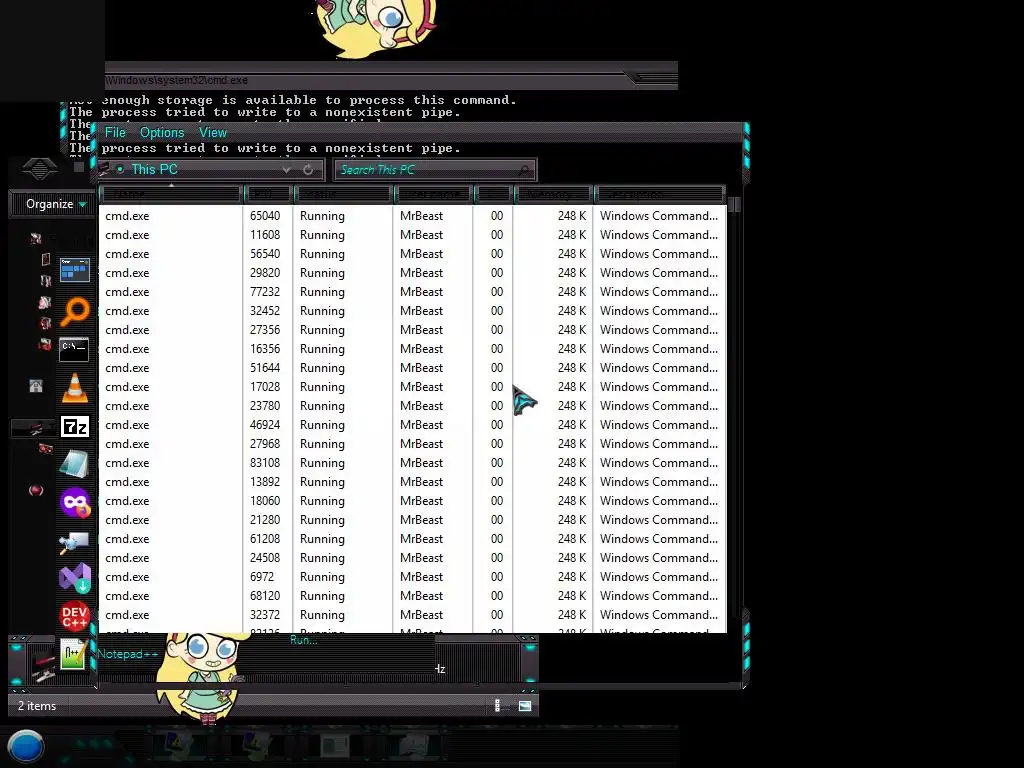Select process with PID 61208
This screenshot has height=768, width=1024.
tap(412, 539)
